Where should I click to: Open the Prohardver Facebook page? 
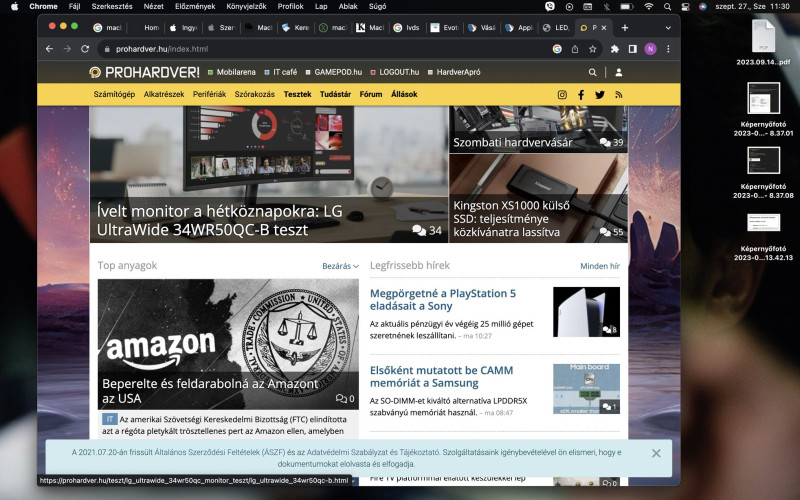click(x=581, y=94)
